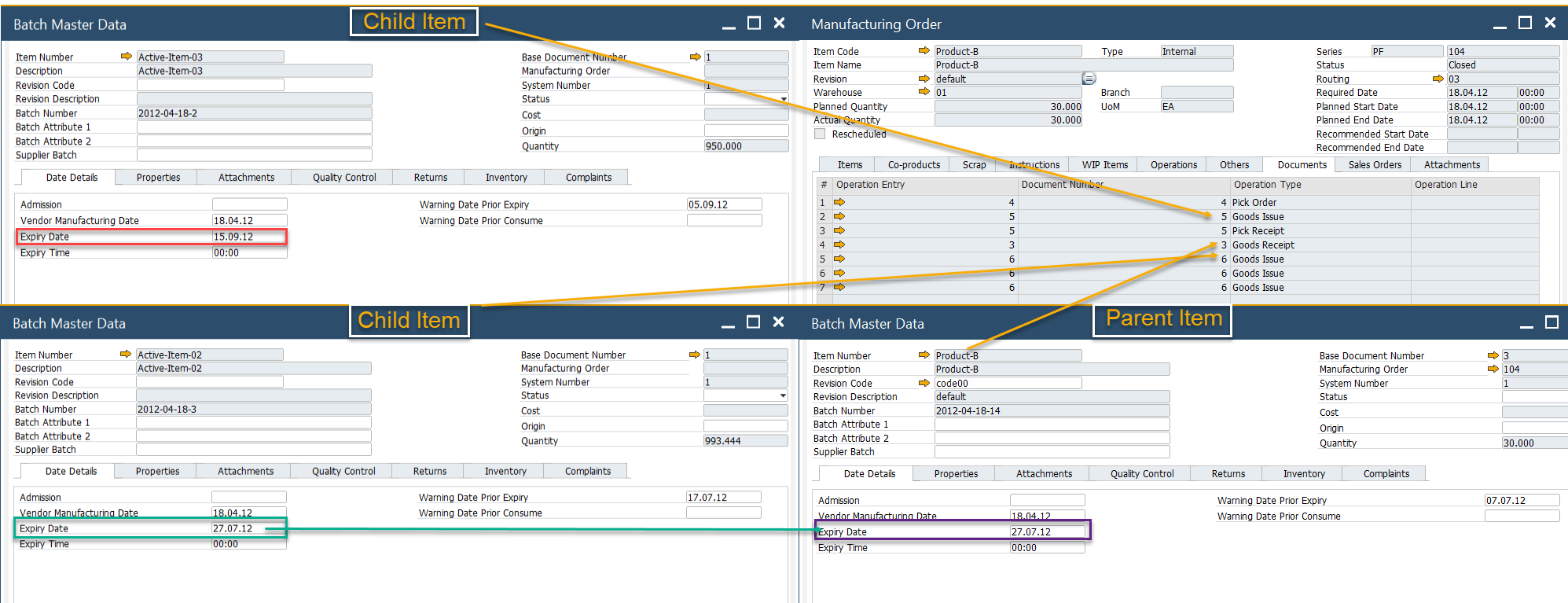Screen dimensions: 1568x603
Task: Click link arrow for Revision Code code00
Action: pyautogui.click(x=924, y=383)
